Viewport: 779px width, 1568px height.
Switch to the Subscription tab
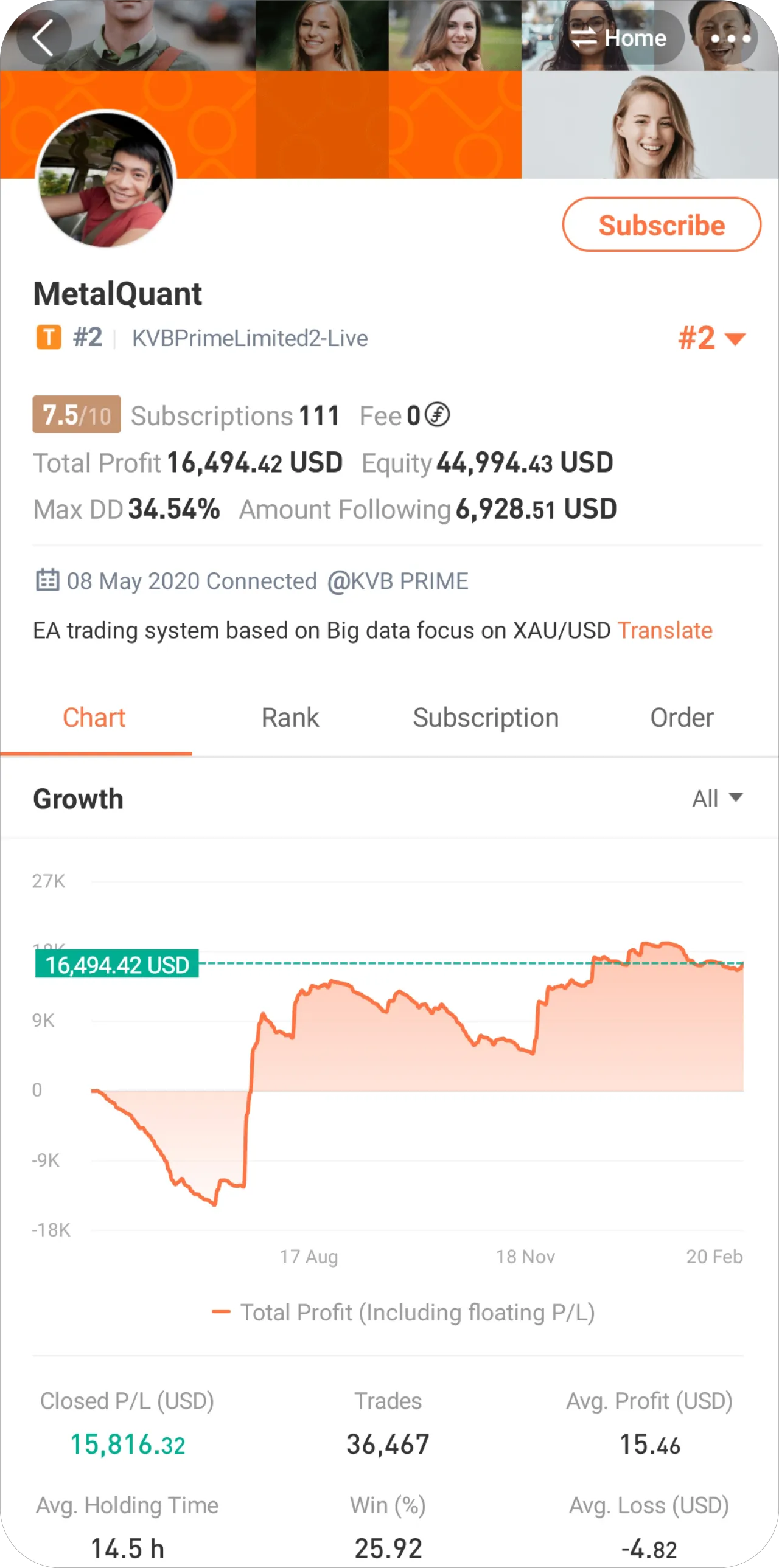tap(486, 718)
